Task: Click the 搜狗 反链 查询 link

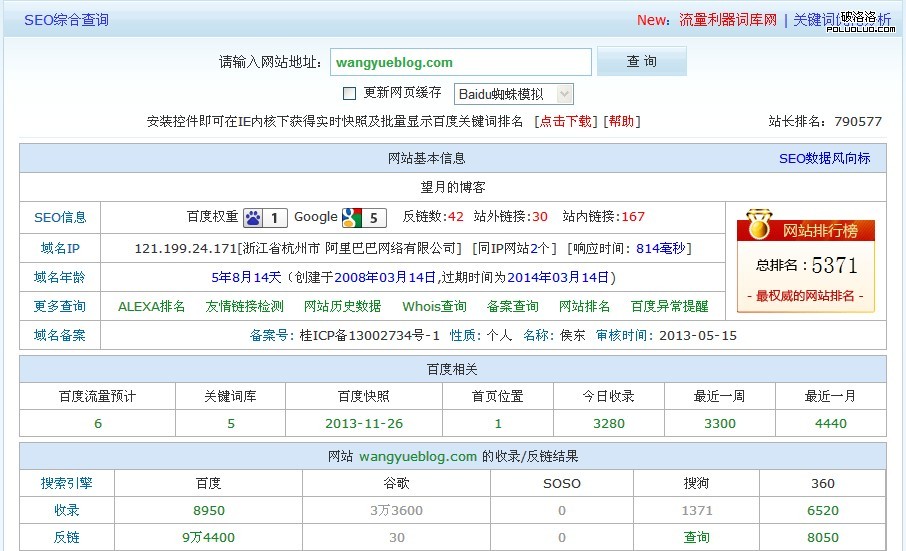Action: click(x=696, y=537)
